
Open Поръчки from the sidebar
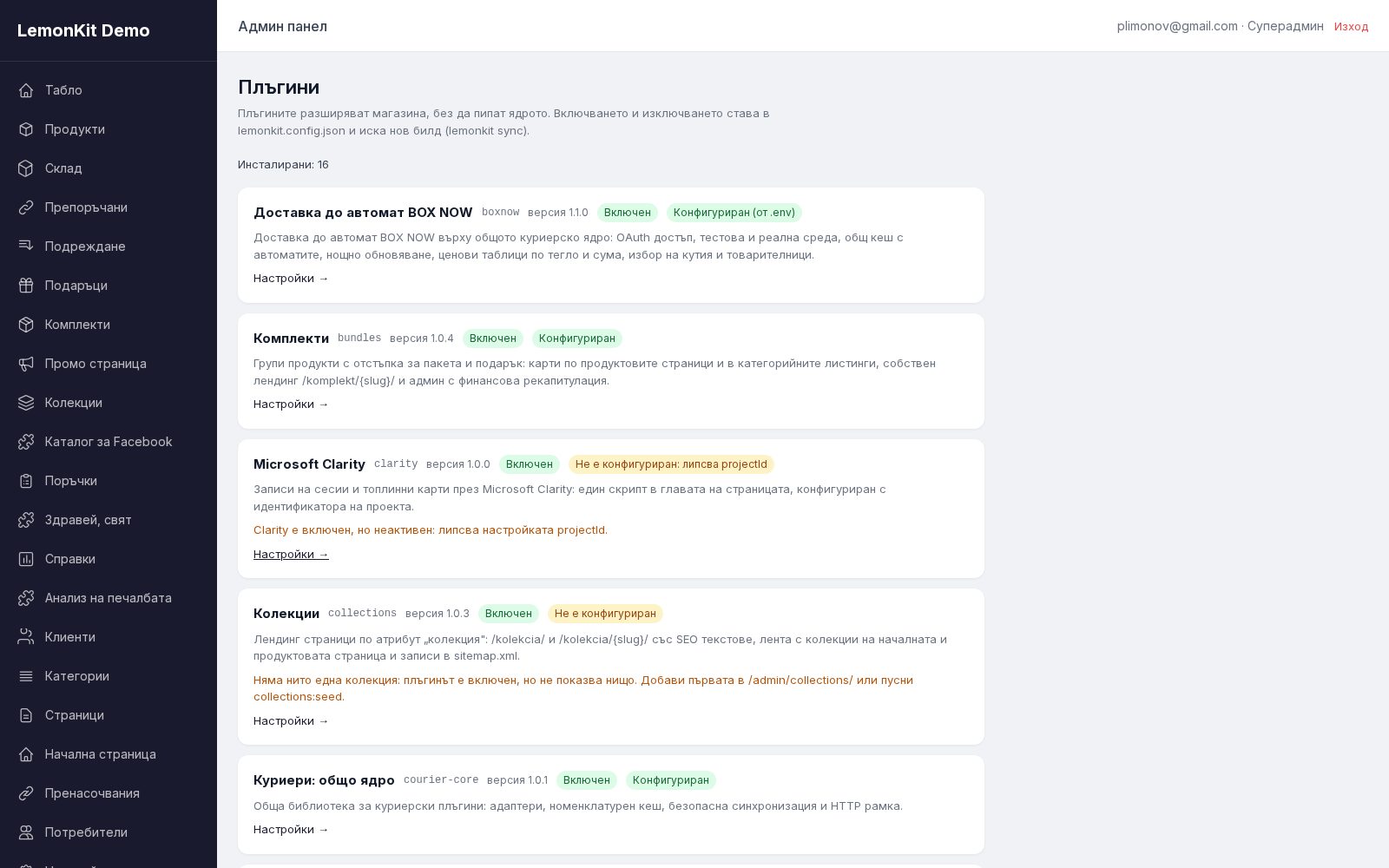(x=109, y=481)
